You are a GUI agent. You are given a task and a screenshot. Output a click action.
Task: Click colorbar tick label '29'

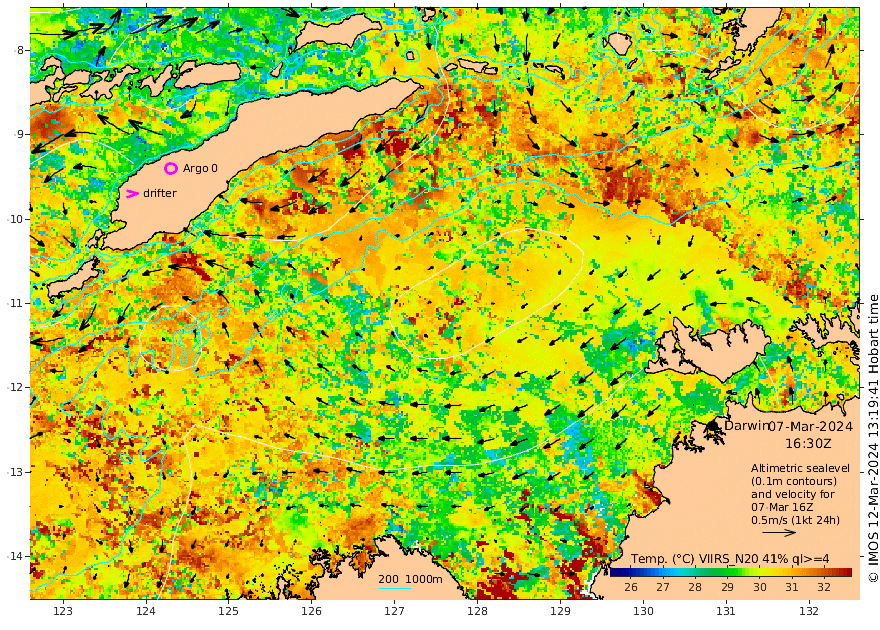[x=727, y=587]
